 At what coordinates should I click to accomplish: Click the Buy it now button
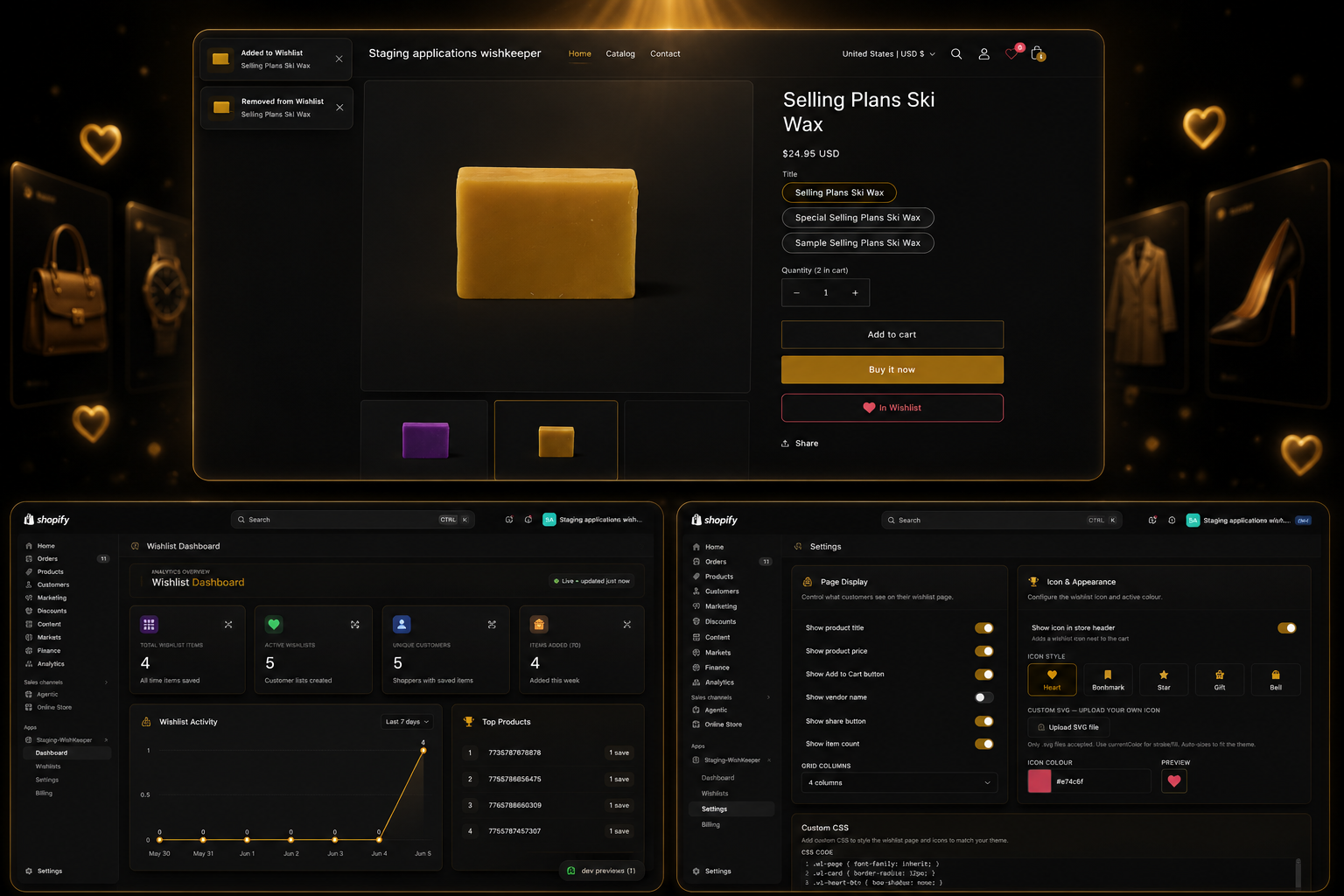[x=892, y=369]
